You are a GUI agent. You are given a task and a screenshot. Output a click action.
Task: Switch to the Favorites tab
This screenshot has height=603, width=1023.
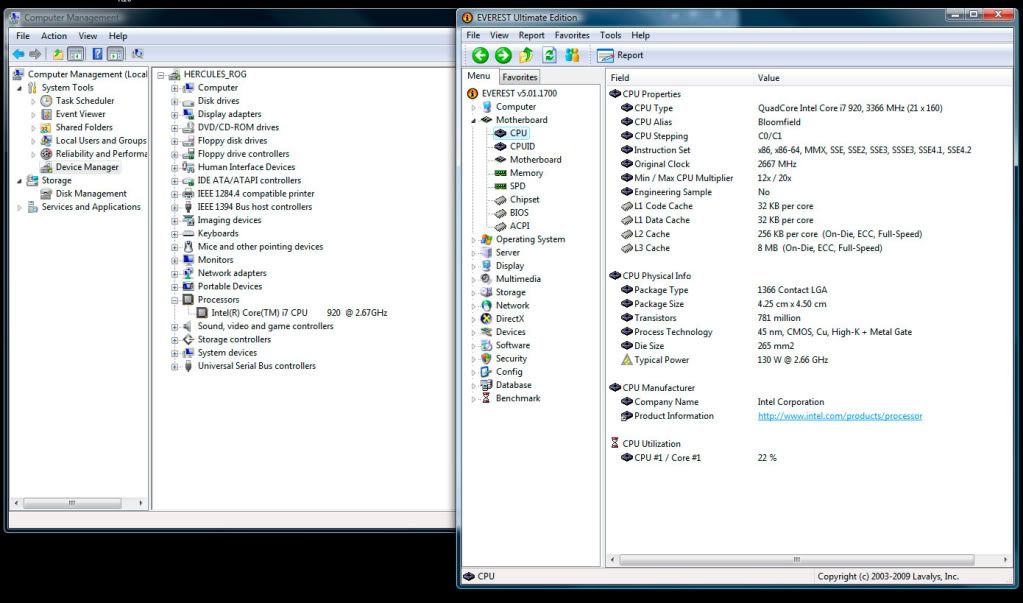pos(519,77)
